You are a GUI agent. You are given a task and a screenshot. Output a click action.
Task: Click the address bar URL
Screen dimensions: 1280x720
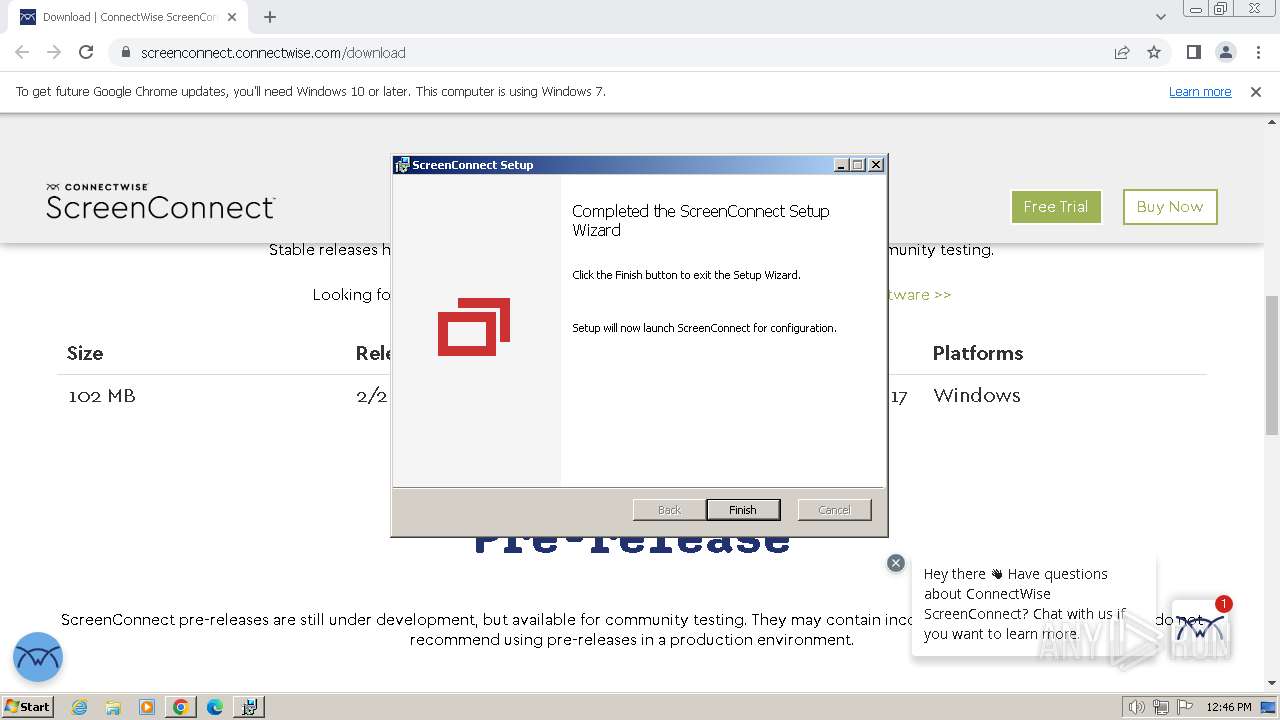pos(273,53)
